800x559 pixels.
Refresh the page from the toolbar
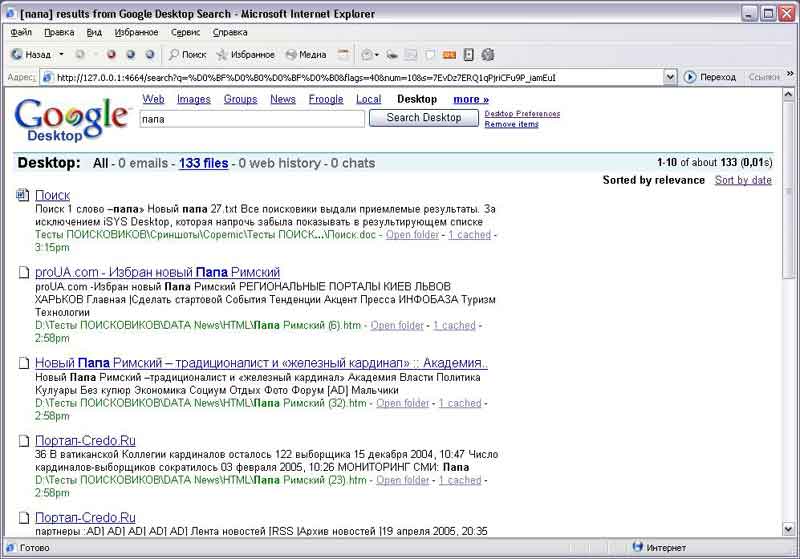[131, 55]
